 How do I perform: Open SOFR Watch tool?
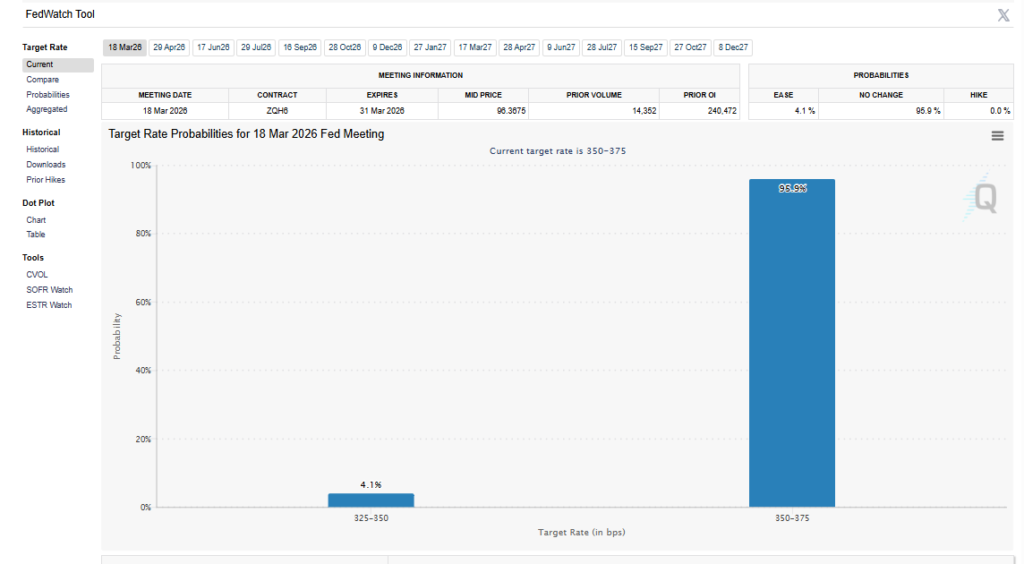point(49,290)
